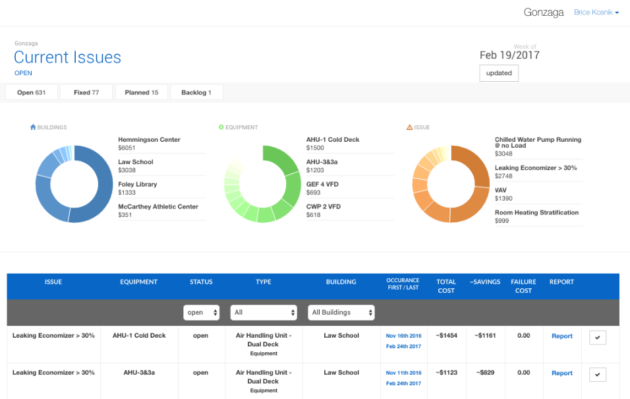This screenshot has width=630, height=399.
Task: Sort by the Total Cost column header
Action: pos(446,286)
